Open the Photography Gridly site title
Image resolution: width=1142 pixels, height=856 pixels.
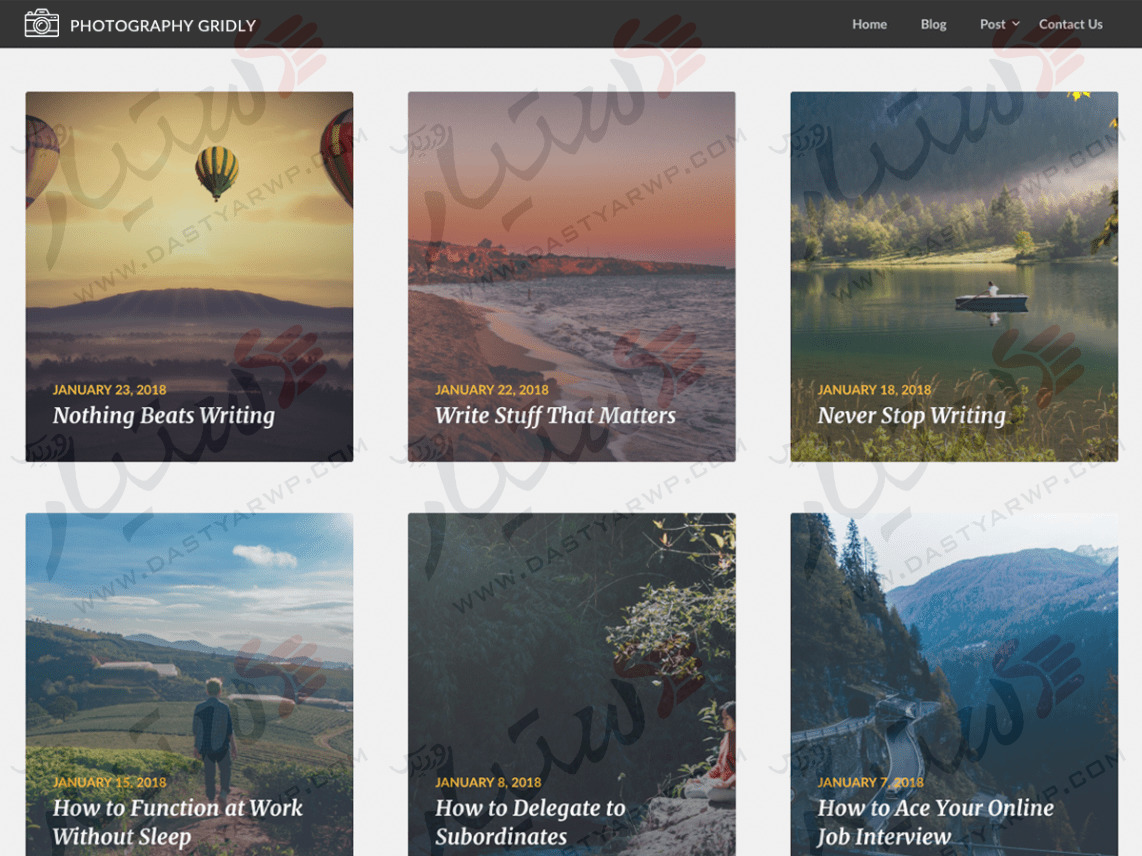coord(163,25)
